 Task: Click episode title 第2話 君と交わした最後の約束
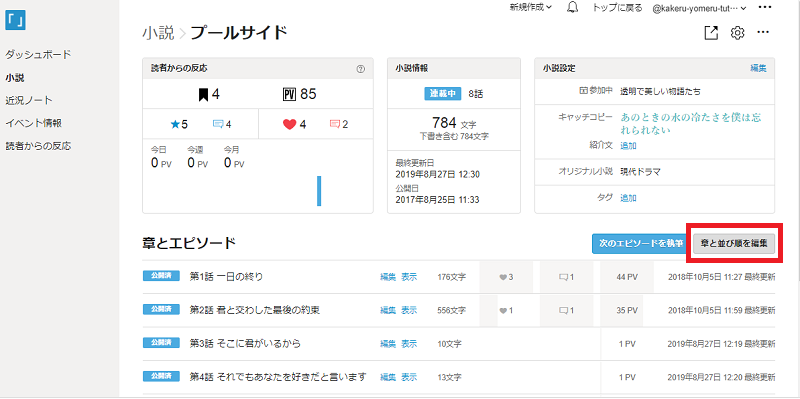click(x=255, y=310)
